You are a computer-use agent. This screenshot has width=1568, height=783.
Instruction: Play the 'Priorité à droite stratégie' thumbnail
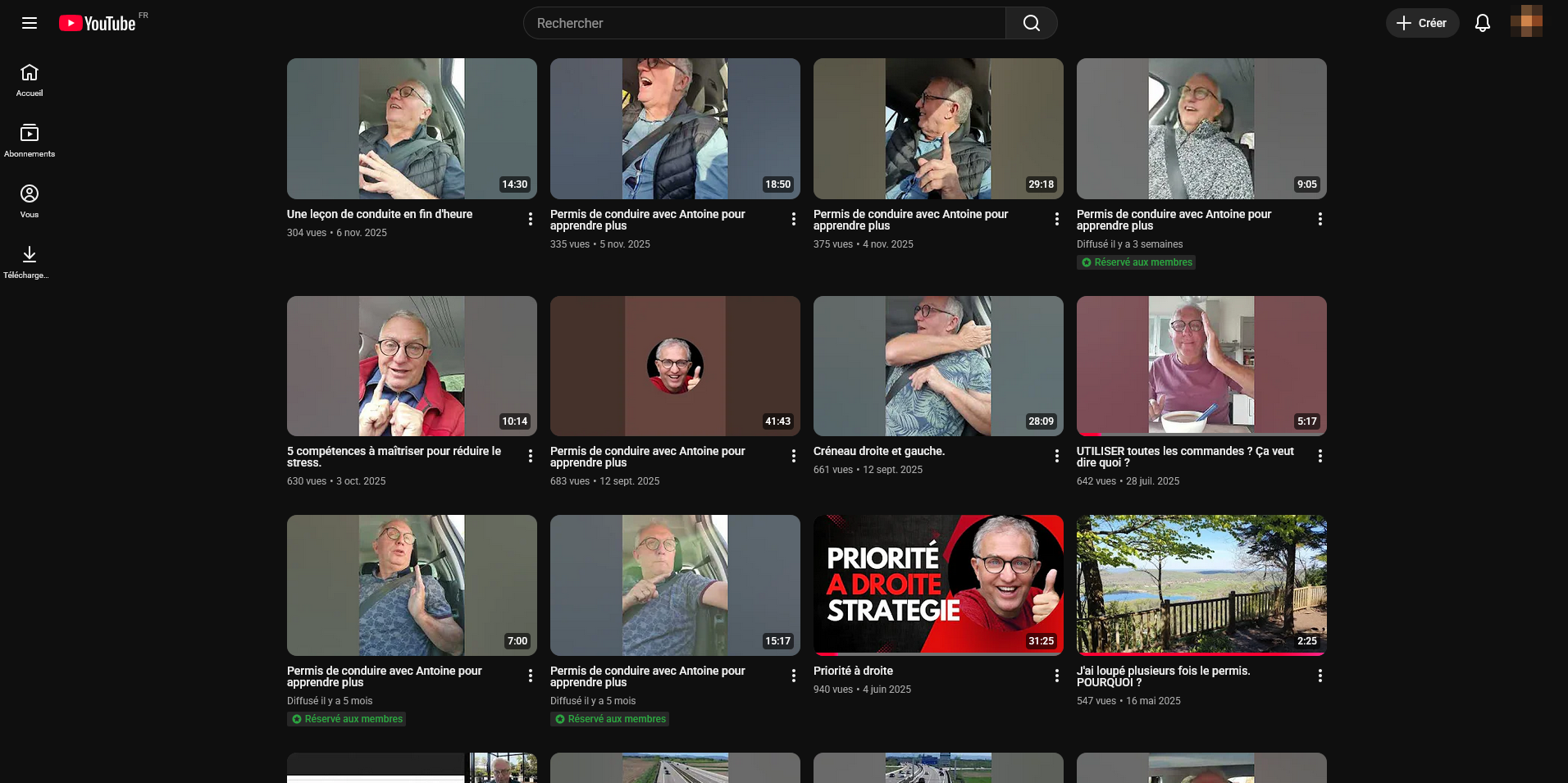click(x=938, y=585)
